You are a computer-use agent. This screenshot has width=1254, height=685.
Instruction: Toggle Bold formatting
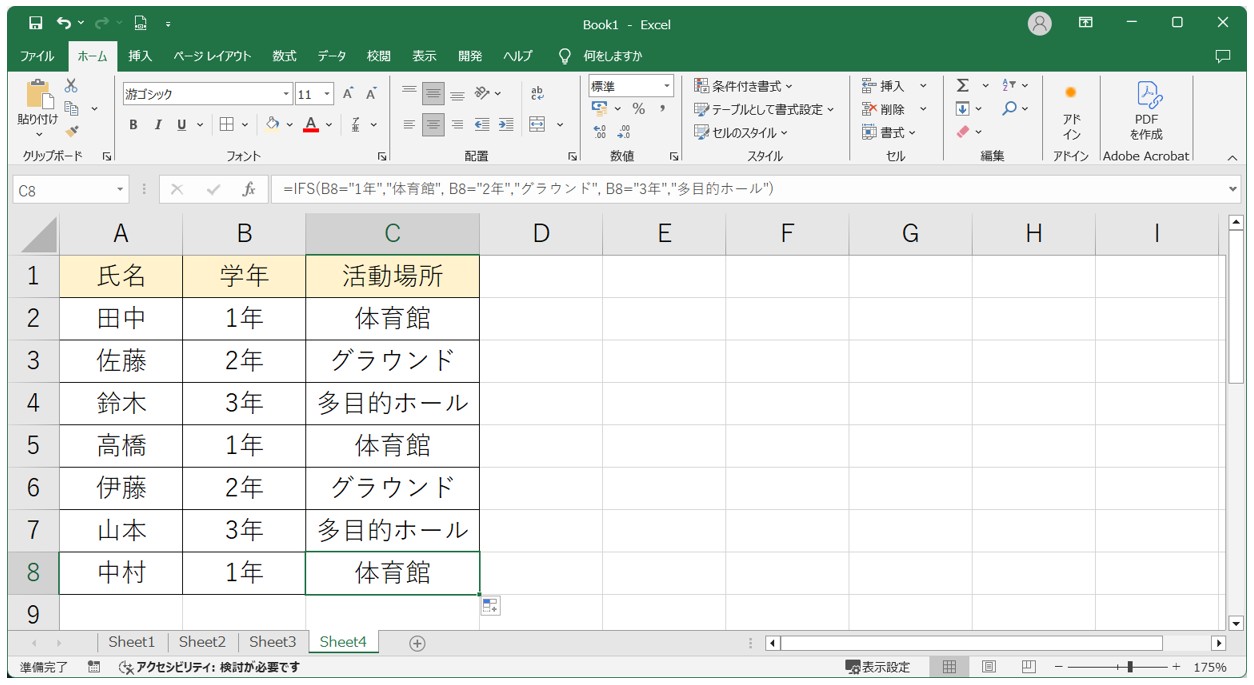click(133, 124)
